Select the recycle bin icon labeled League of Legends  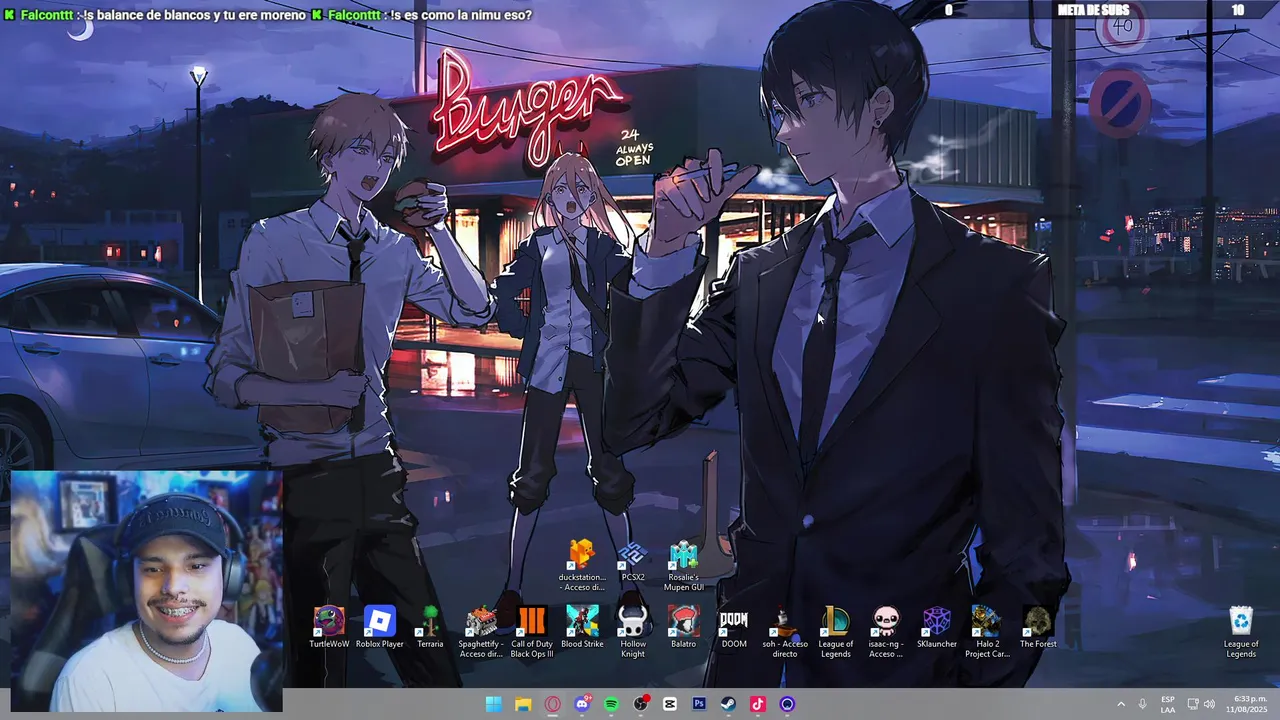coord(1241,632)
